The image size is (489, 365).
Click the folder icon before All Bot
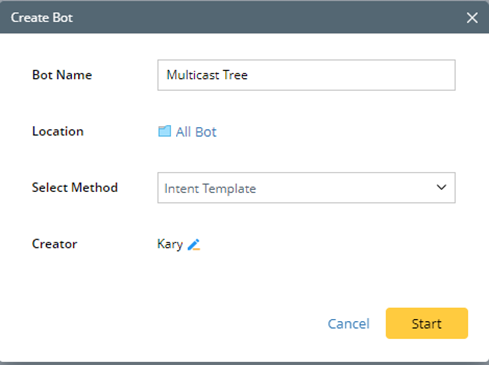tap(164, 131)
